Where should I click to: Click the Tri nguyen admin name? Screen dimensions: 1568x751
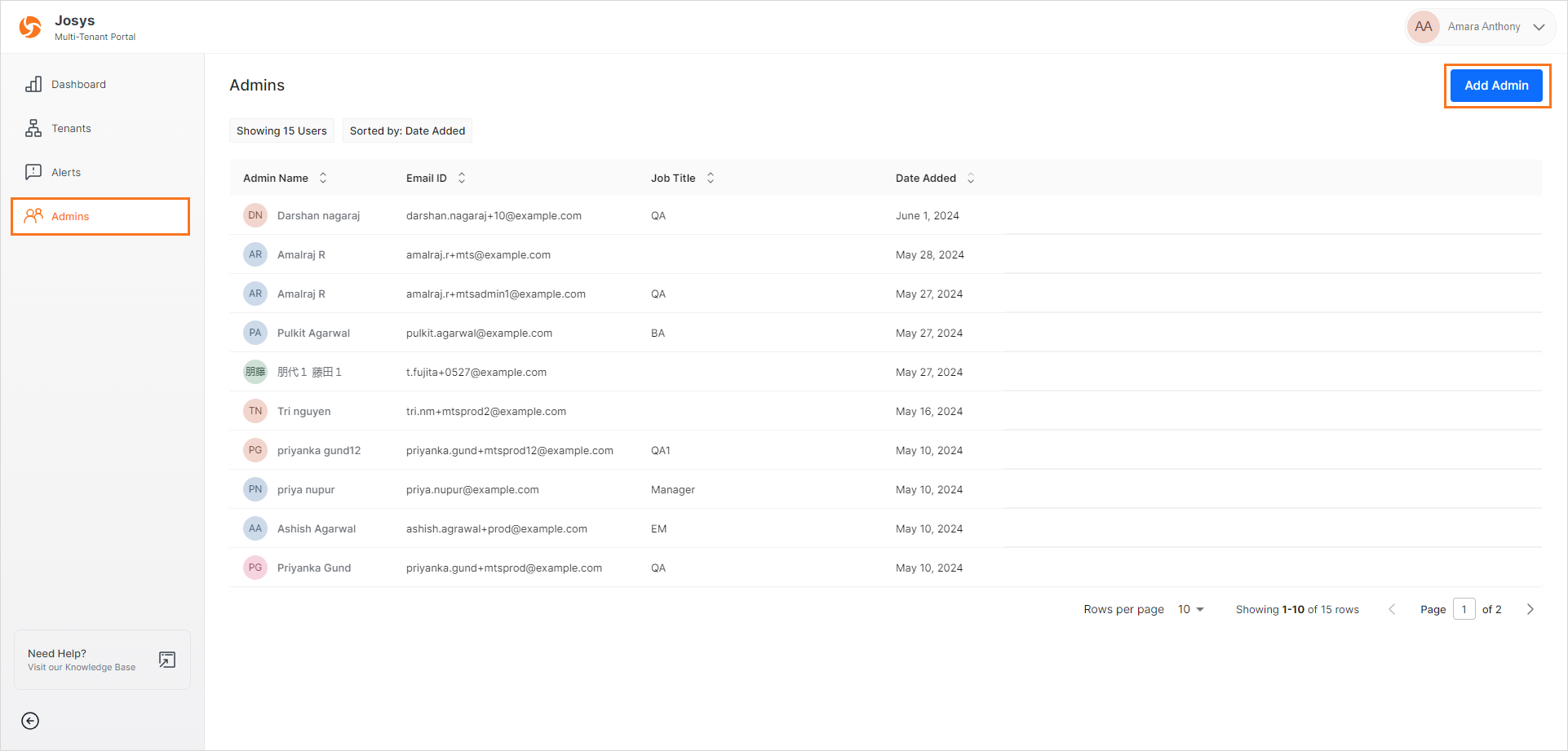[x=303, y=411]
